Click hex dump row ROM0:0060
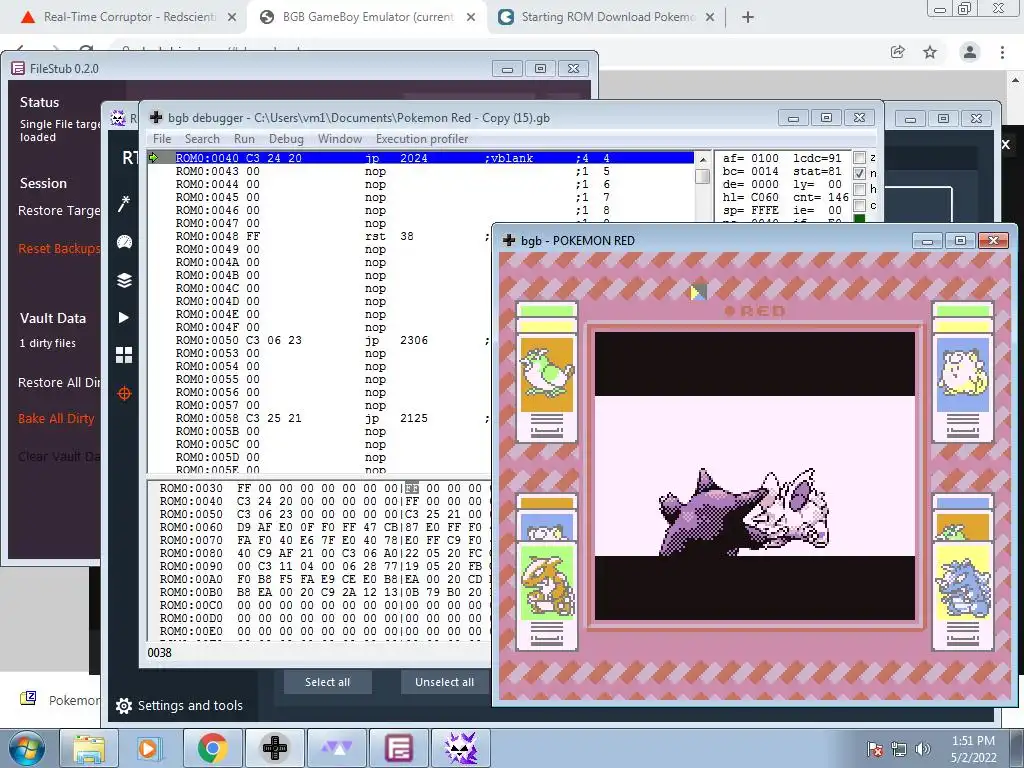Image resolution: width=1024 pixels, height=768 pixels. (320, 527)
